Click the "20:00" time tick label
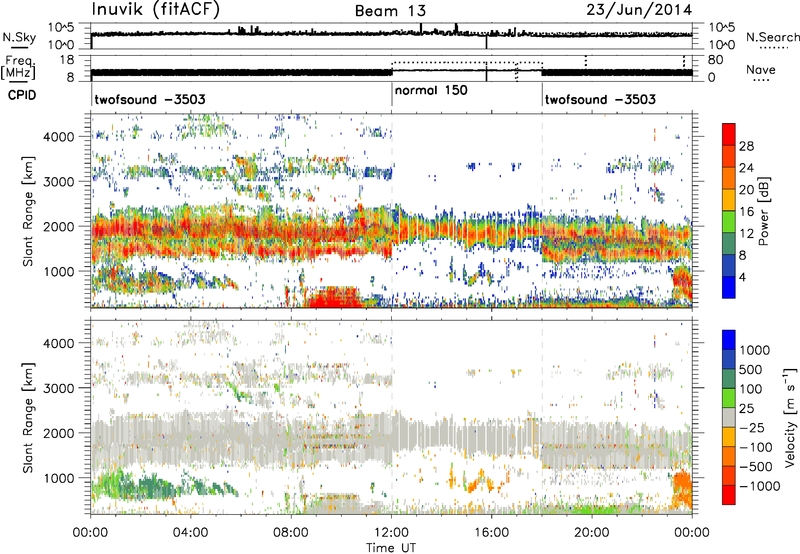Screen dimensions: 800x554 [x=591, y=533]
